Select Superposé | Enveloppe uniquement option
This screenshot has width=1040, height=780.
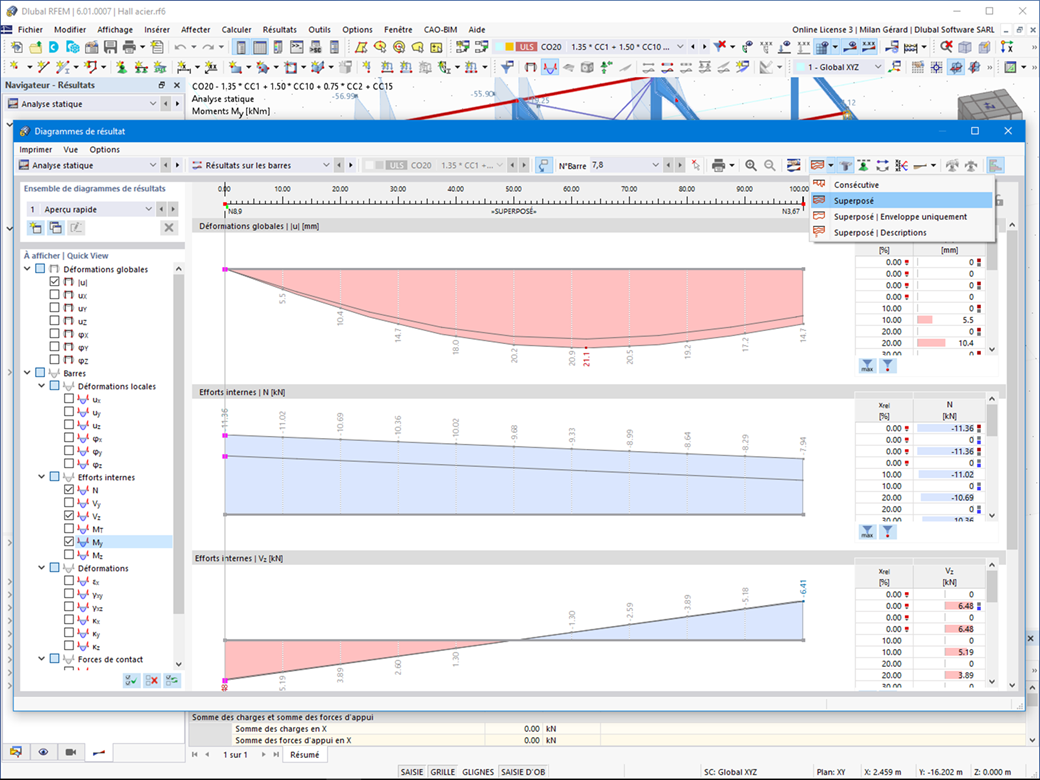[902, 216]
